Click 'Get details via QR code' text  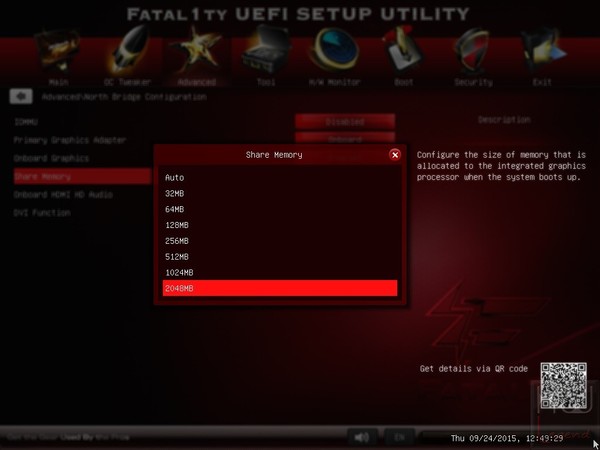point(474,369)
